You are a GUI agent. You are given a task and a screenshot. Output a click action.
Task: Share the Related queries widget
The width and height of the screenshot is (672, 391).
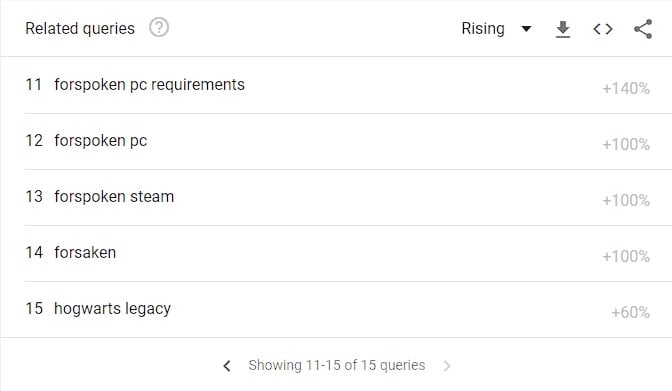643,29
